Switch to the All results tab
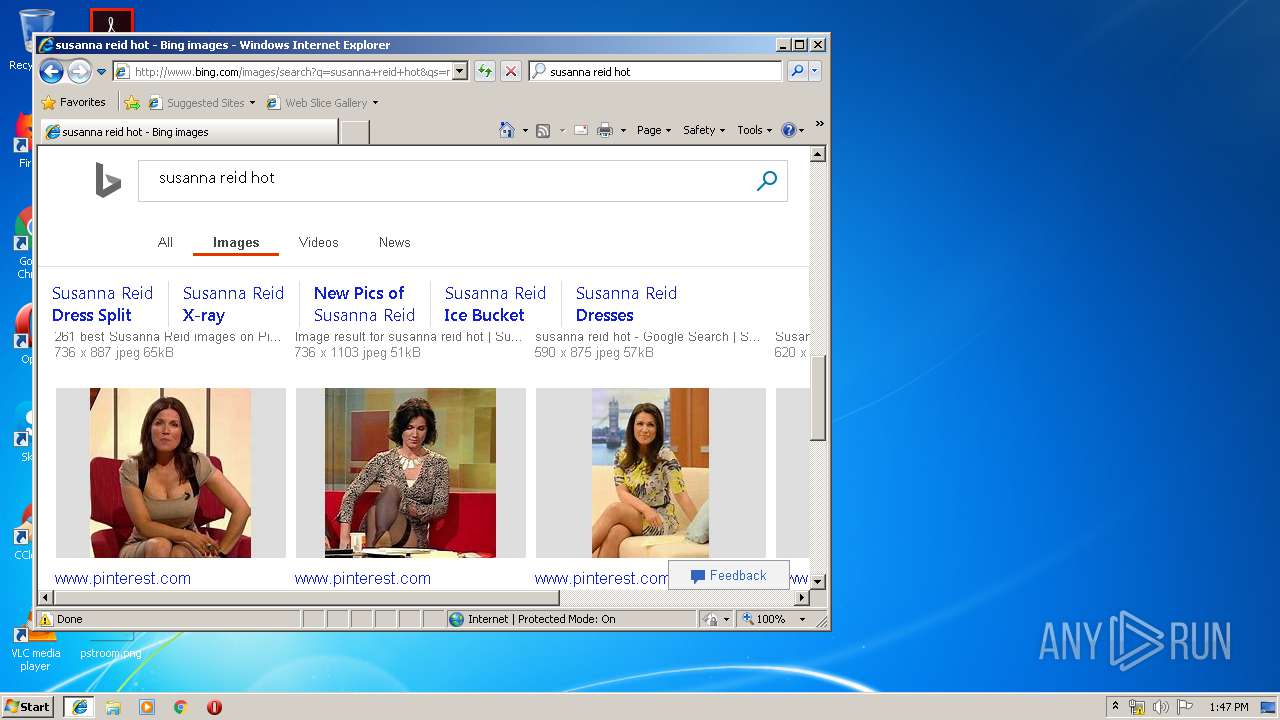Image resolution: width=1280 pixels, height=720 pixels. pos(165,242)
